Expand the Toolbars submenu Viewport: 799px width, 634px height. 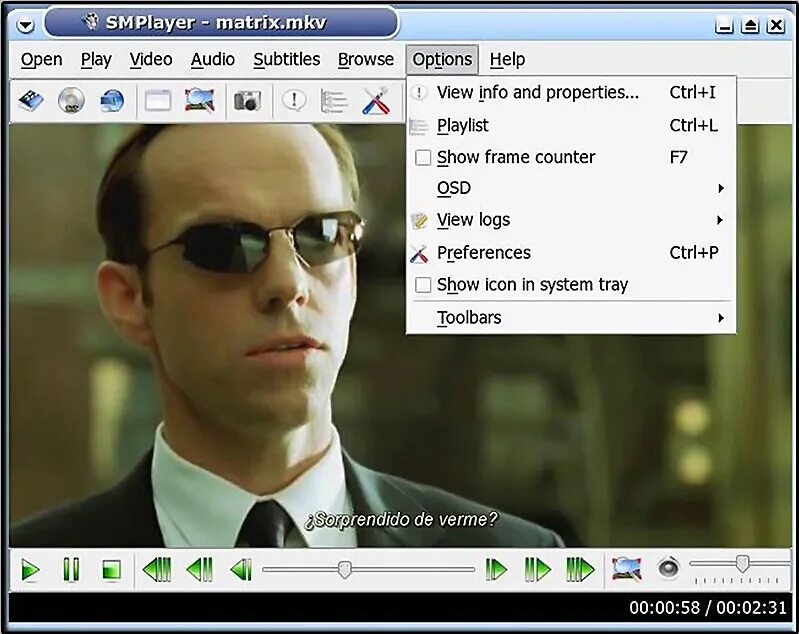[571, 318]
